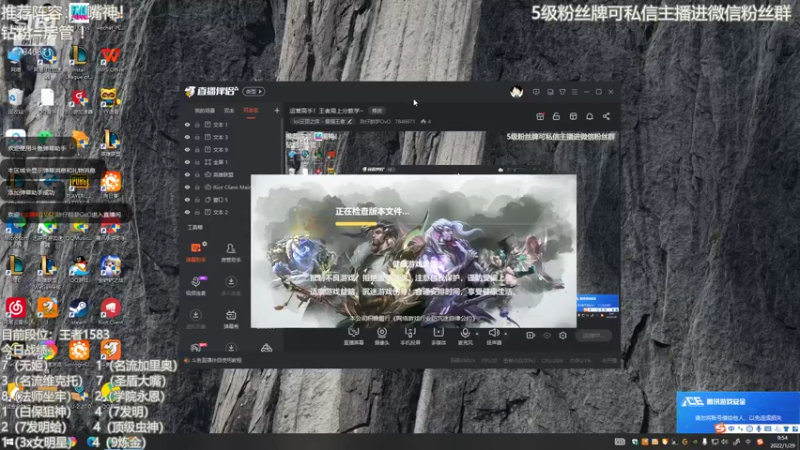Open the gift box icon with red dot

click(x=540, y=116)
